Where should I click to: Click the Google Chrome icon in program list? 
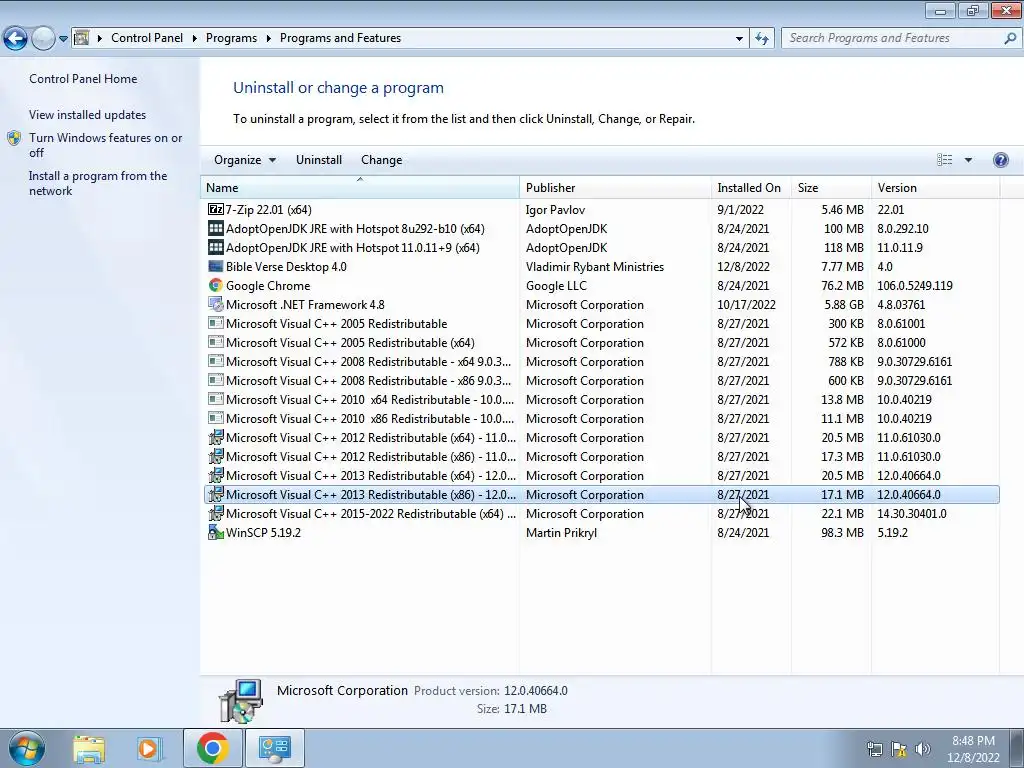216,285
